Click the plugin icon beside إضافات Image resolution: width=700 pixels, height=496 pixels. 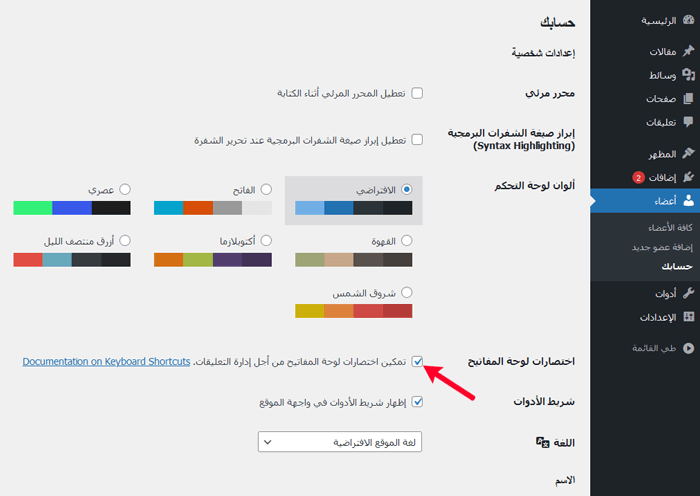pos(689,177)
